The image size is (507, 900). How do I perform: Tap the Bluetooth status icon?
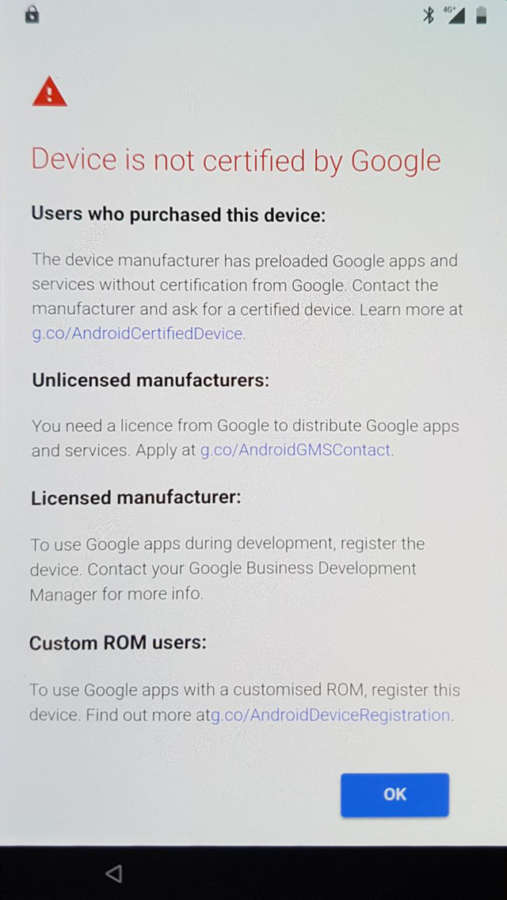point(428,15)
